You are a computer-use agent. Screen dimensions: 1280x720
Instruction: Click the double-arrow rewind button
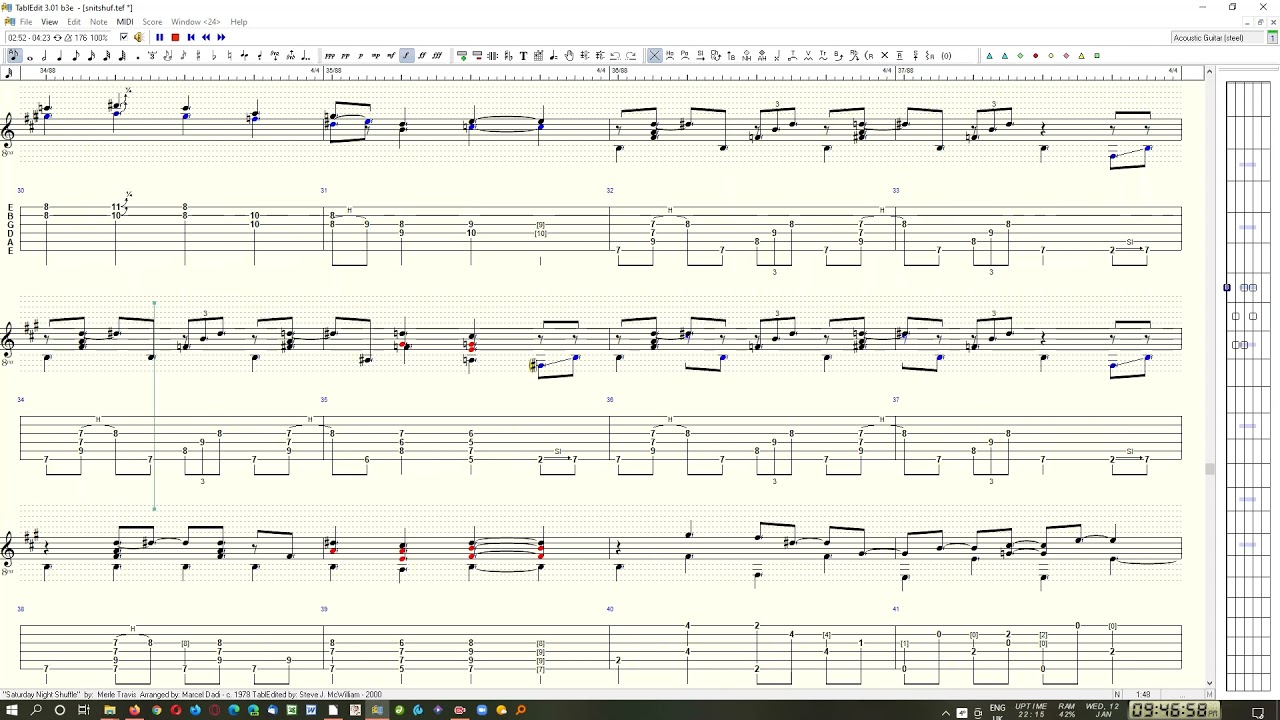(206, 38)
